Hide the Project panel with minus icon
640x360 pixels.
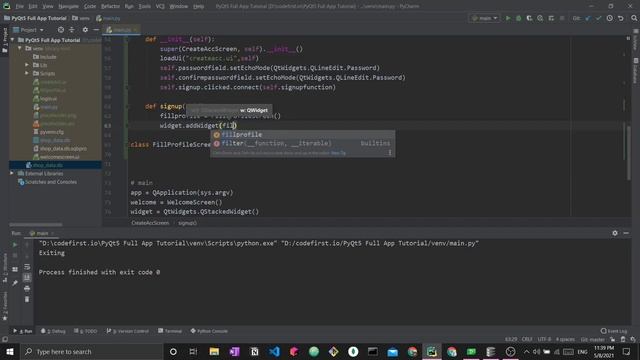tap(96, 30)
